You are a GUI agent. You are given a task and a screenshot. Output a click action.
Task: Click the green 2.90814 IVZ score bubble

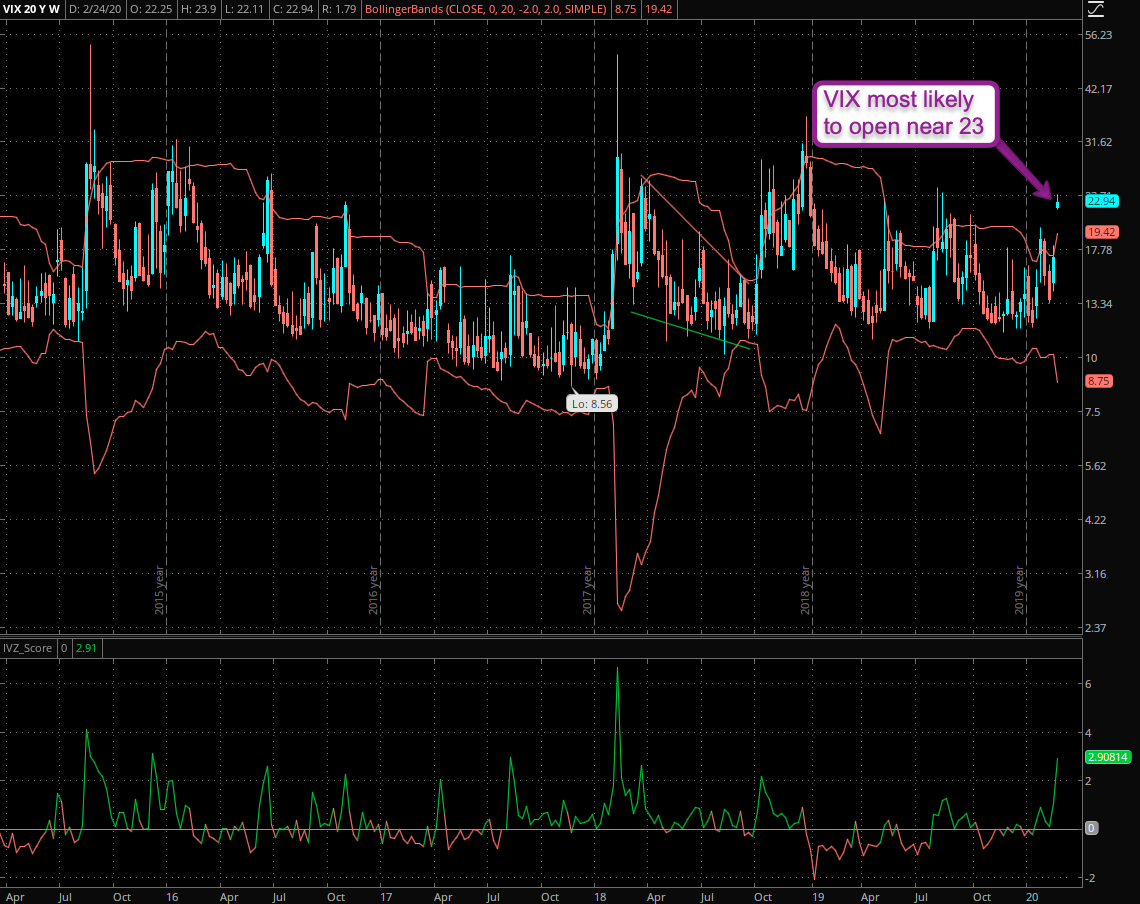point(1107,757)
